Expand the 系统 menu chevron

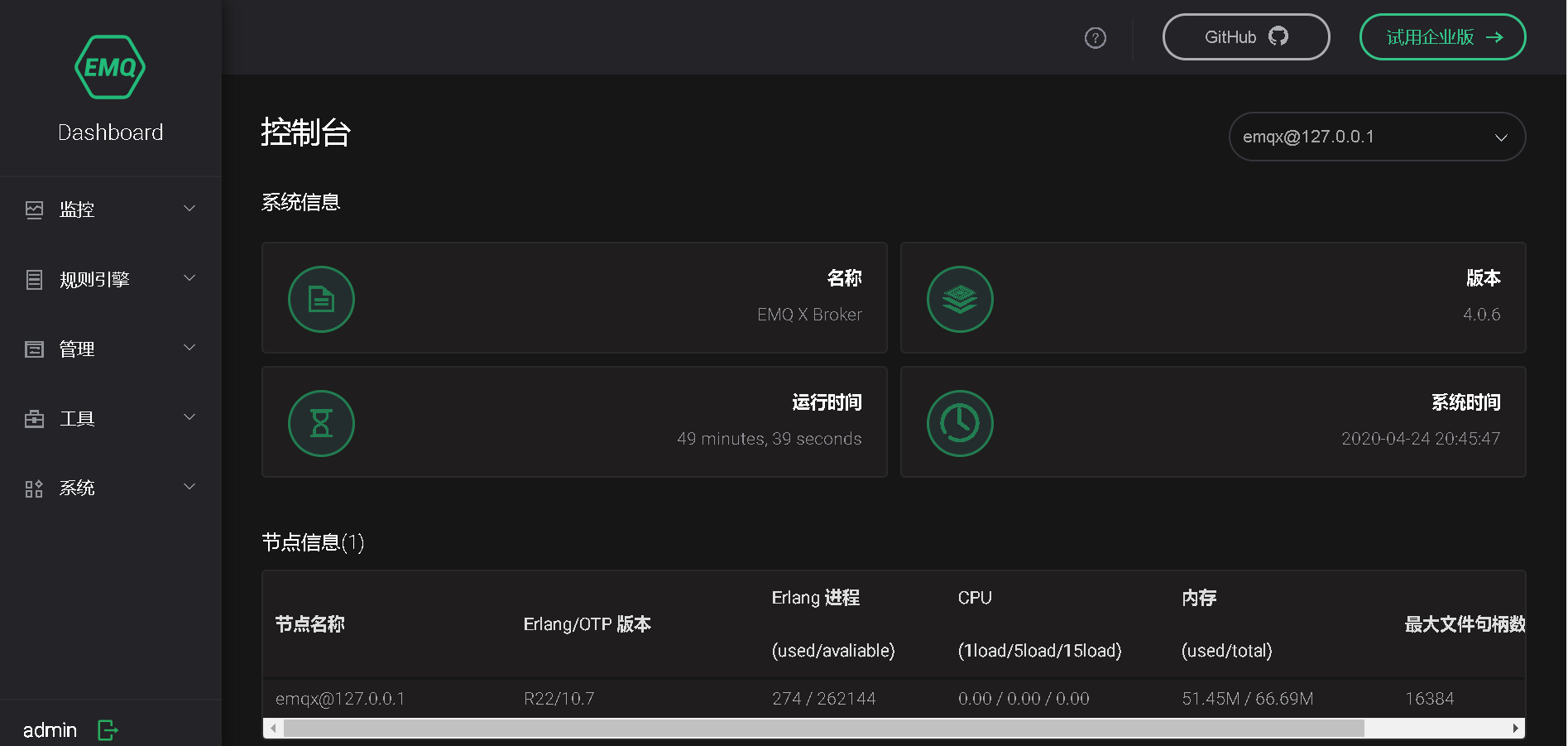coord(189,487)
